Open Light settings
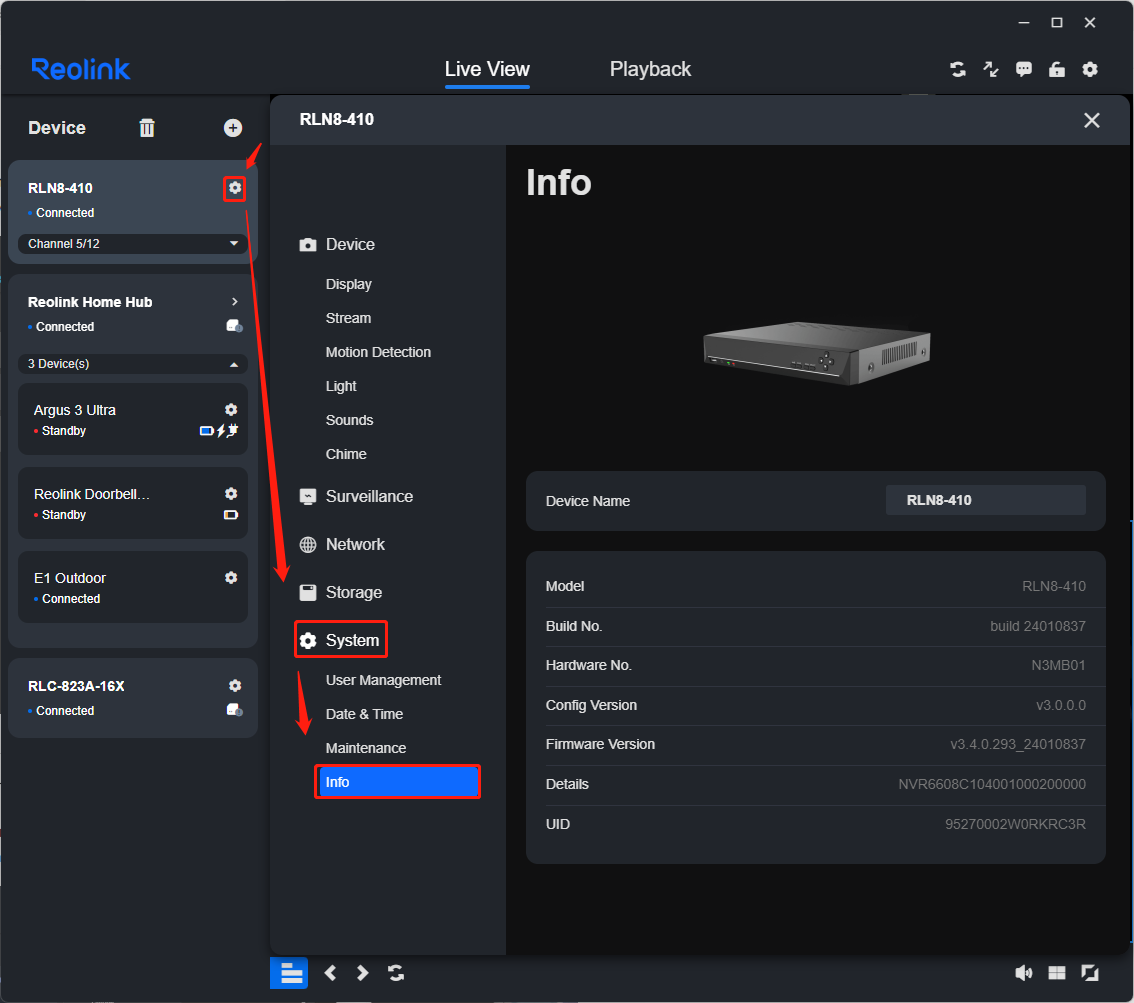 341,386
